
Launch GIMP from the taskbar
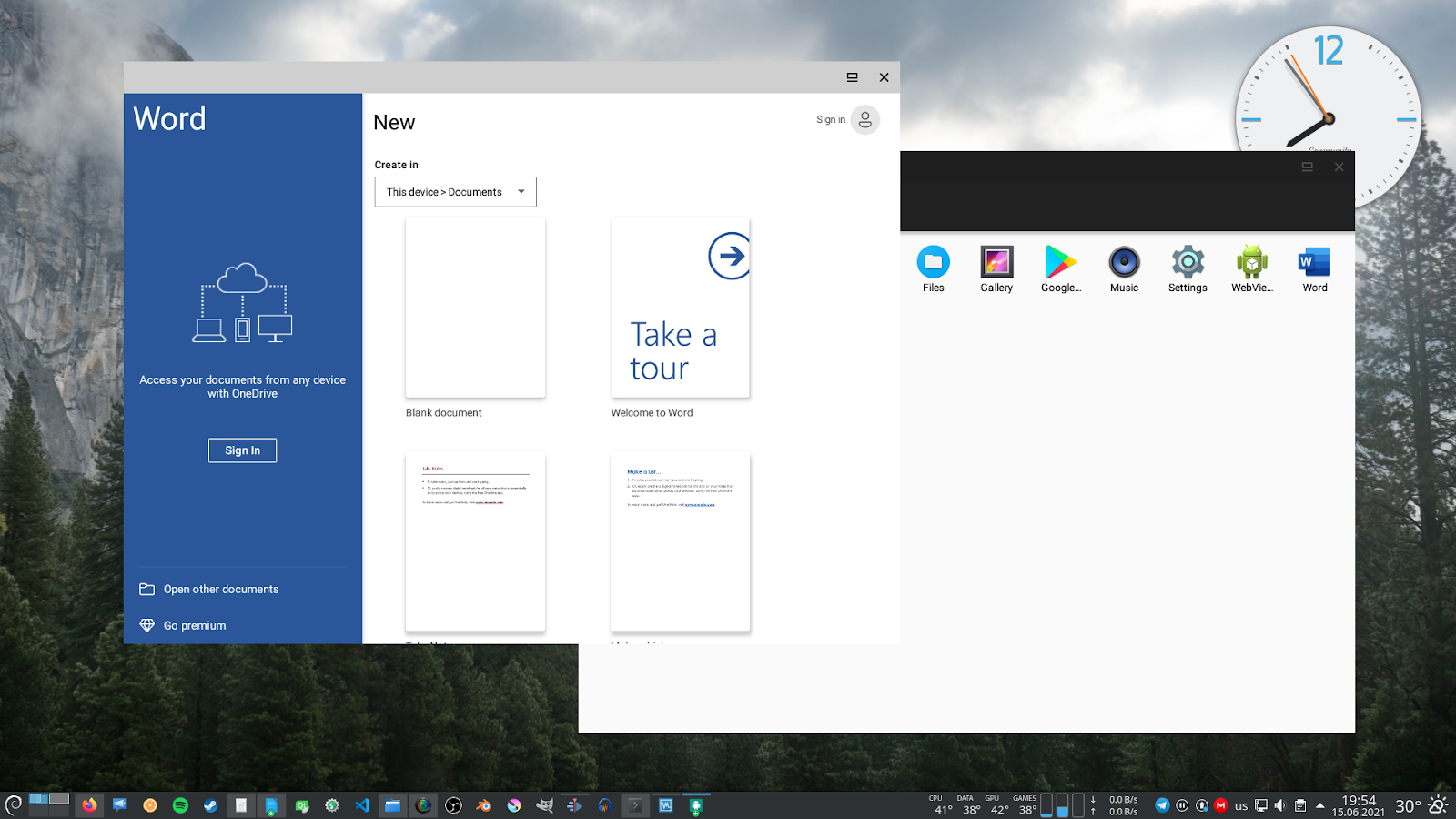tap(544, 805)
